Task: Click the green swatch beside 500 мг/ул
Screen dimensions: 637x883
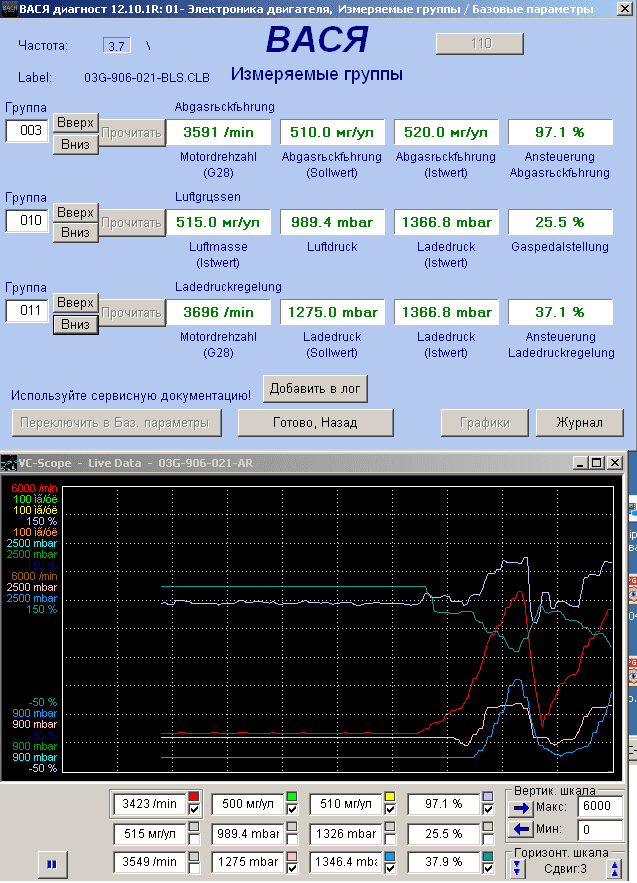Action: 291,797
